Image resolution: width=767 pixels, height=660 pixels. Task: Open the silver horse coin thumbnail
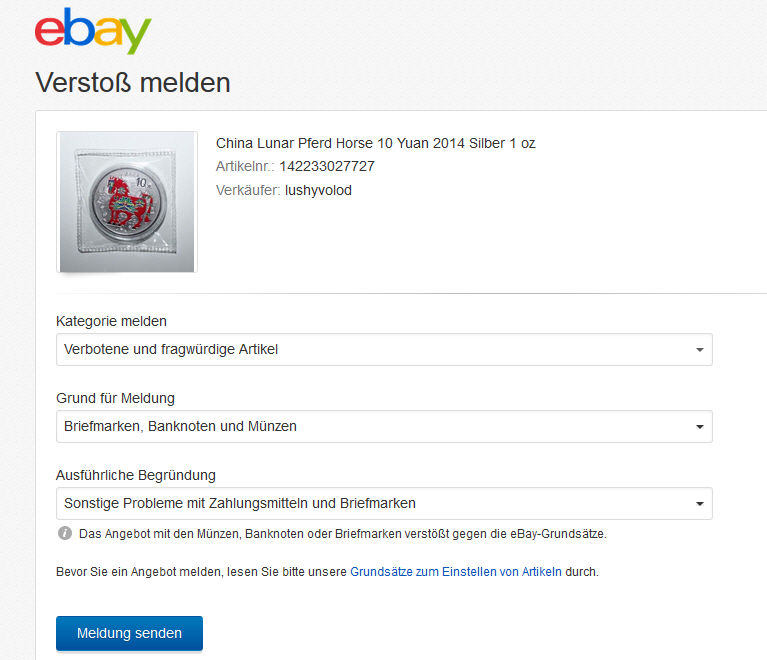[127, 202]
